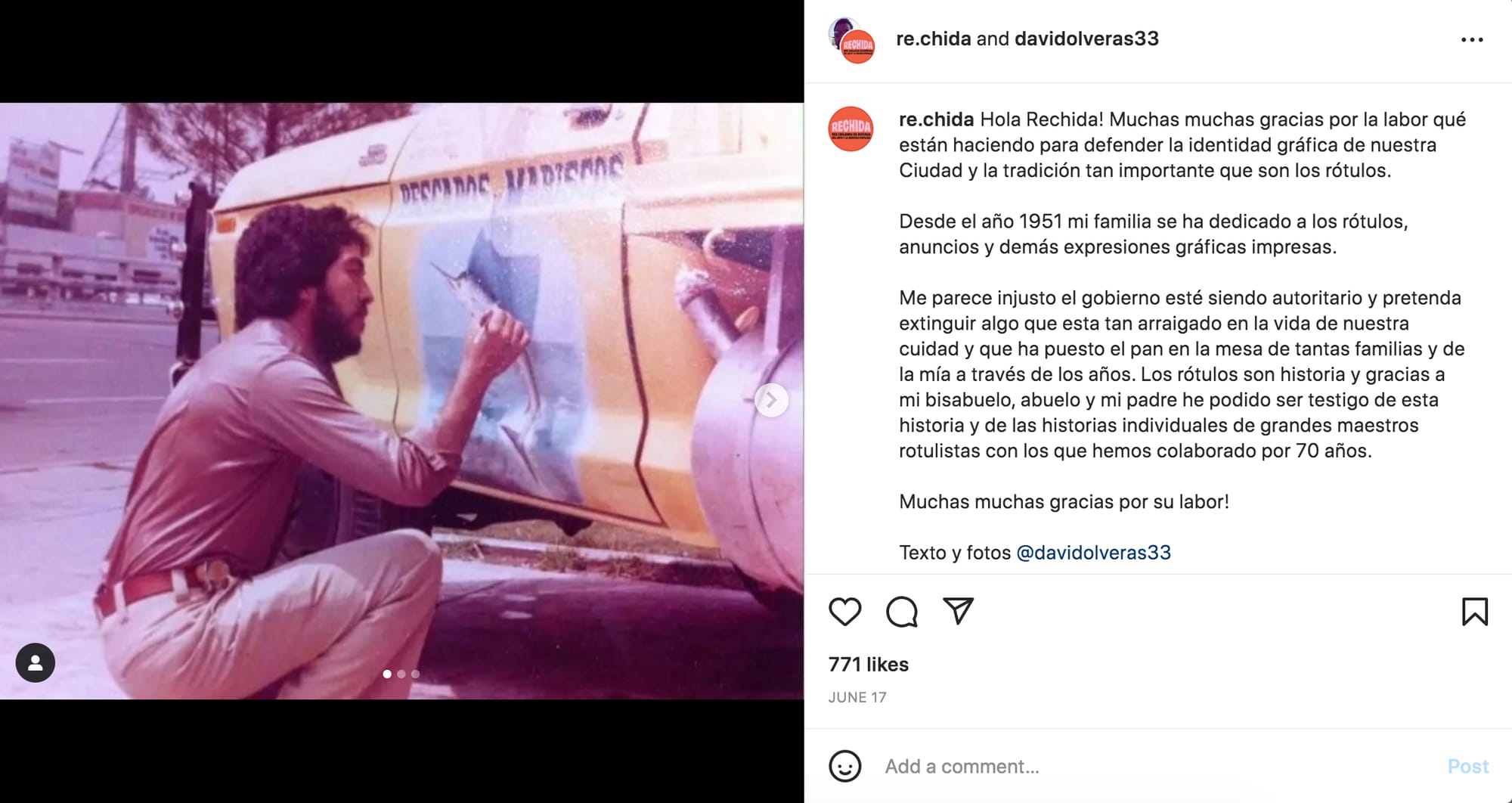Save the post with the bookmark icon
This screenshot has height=803, width=1512.
(1474, 612)
